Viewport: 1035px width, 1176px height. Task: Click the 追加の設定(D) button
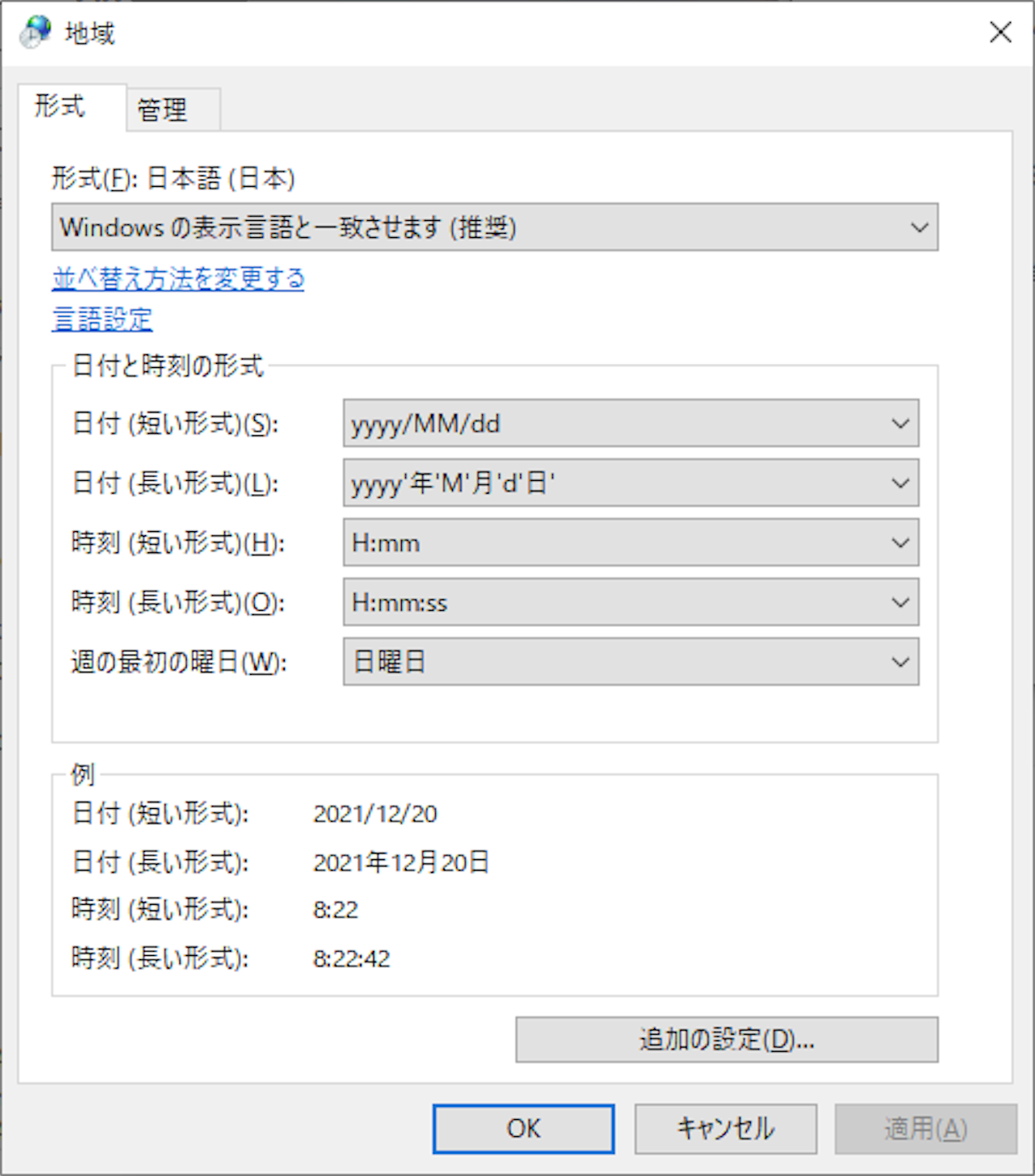tap(725, 1040)
